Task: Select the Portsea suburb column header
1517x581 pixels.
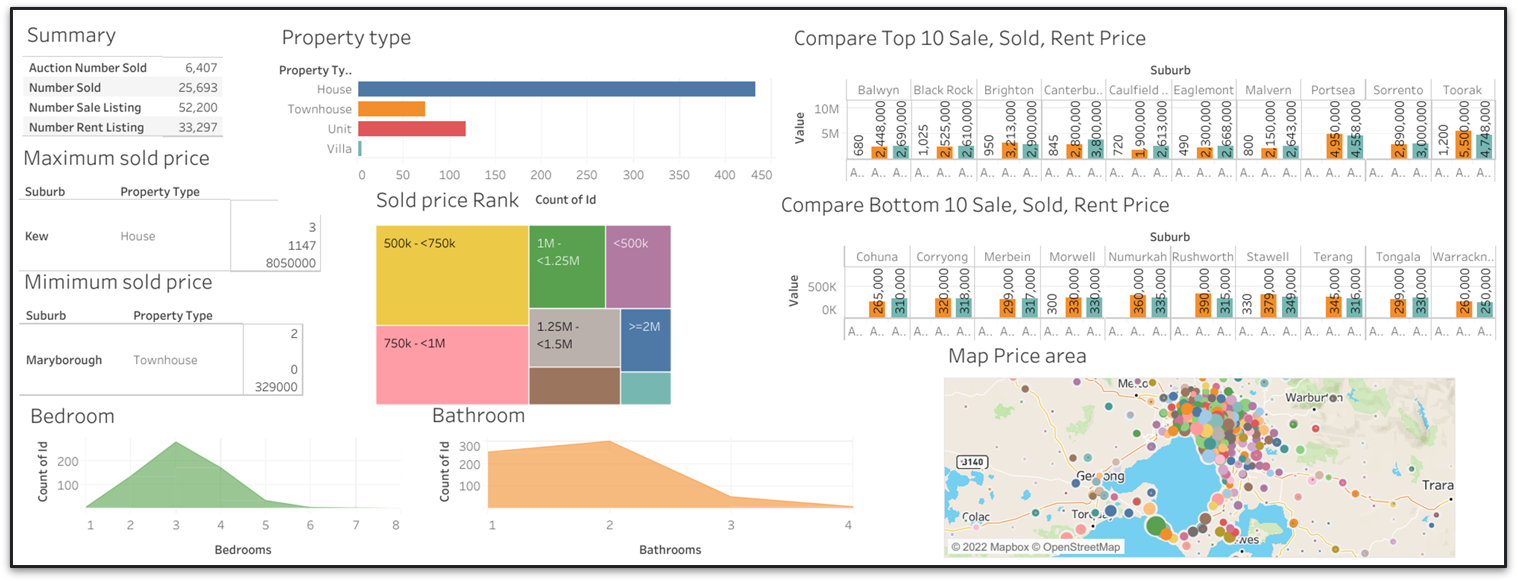Action: [1333, 90]
